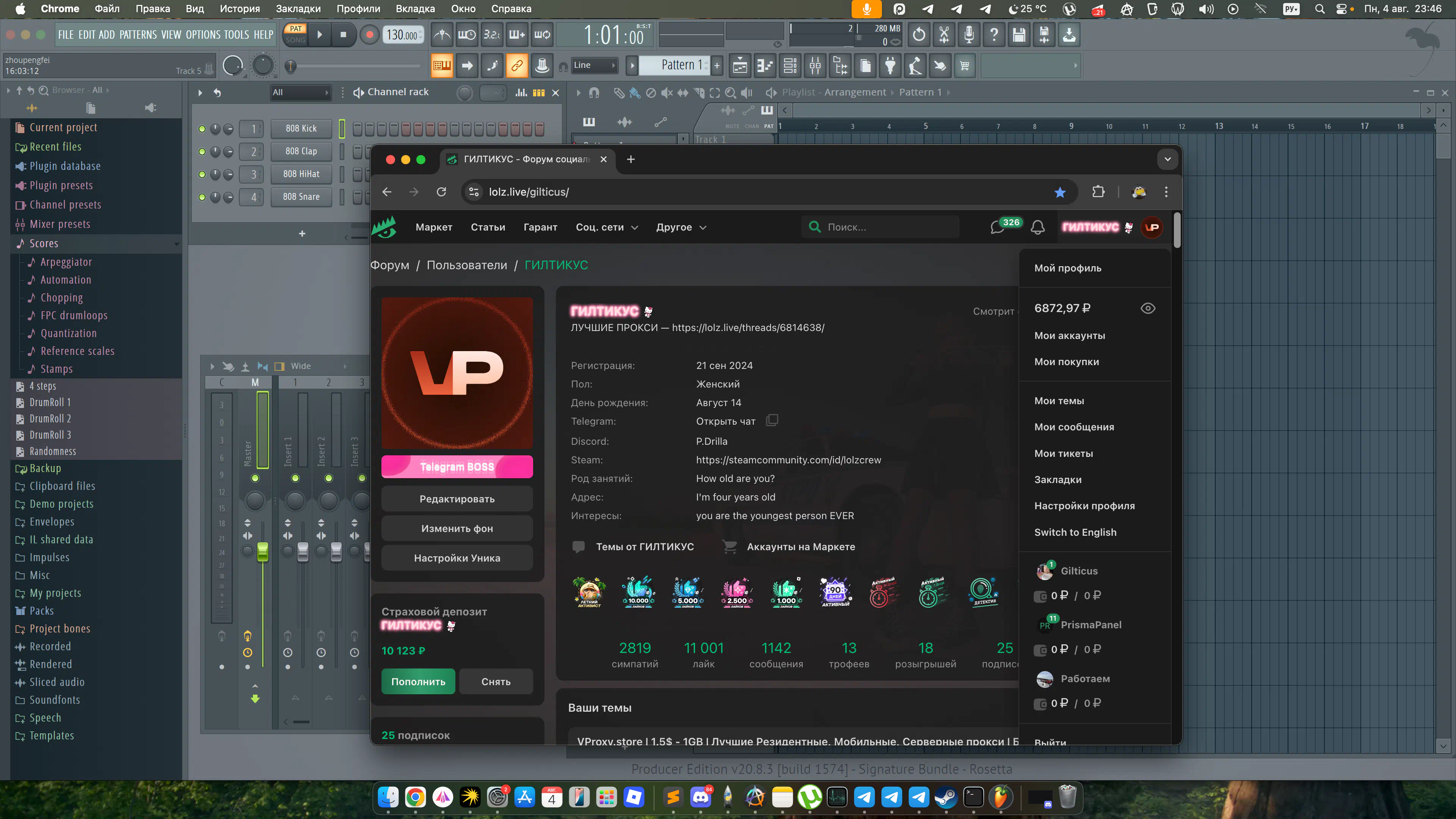Select Мои покупки in profile menu
1456x819 pixels.
(x=1067, y=362)
